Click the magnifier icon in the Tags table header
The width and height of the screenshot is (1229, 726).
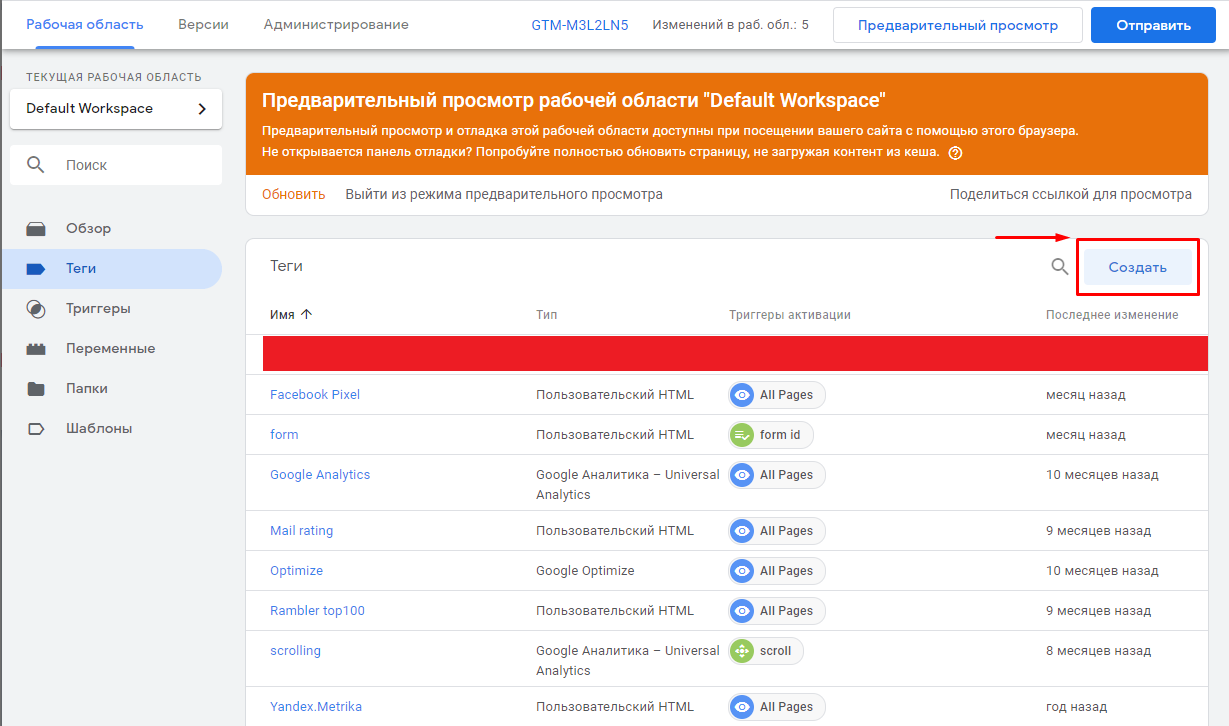1059,267
